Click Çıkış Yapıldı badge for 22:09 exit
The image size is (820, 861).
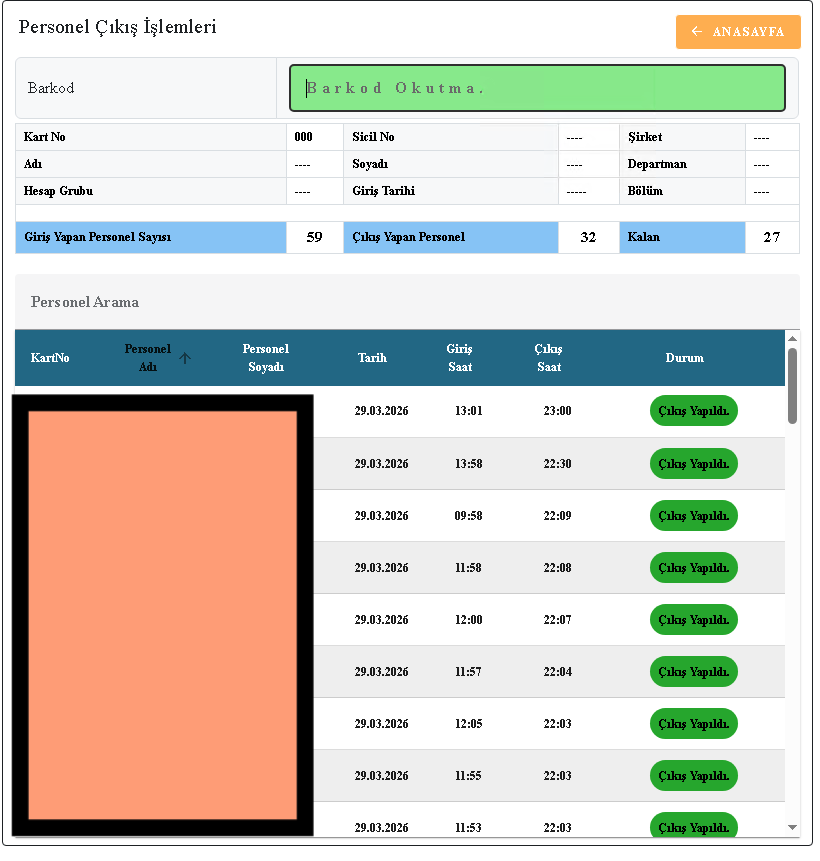(x=693, y=516)
